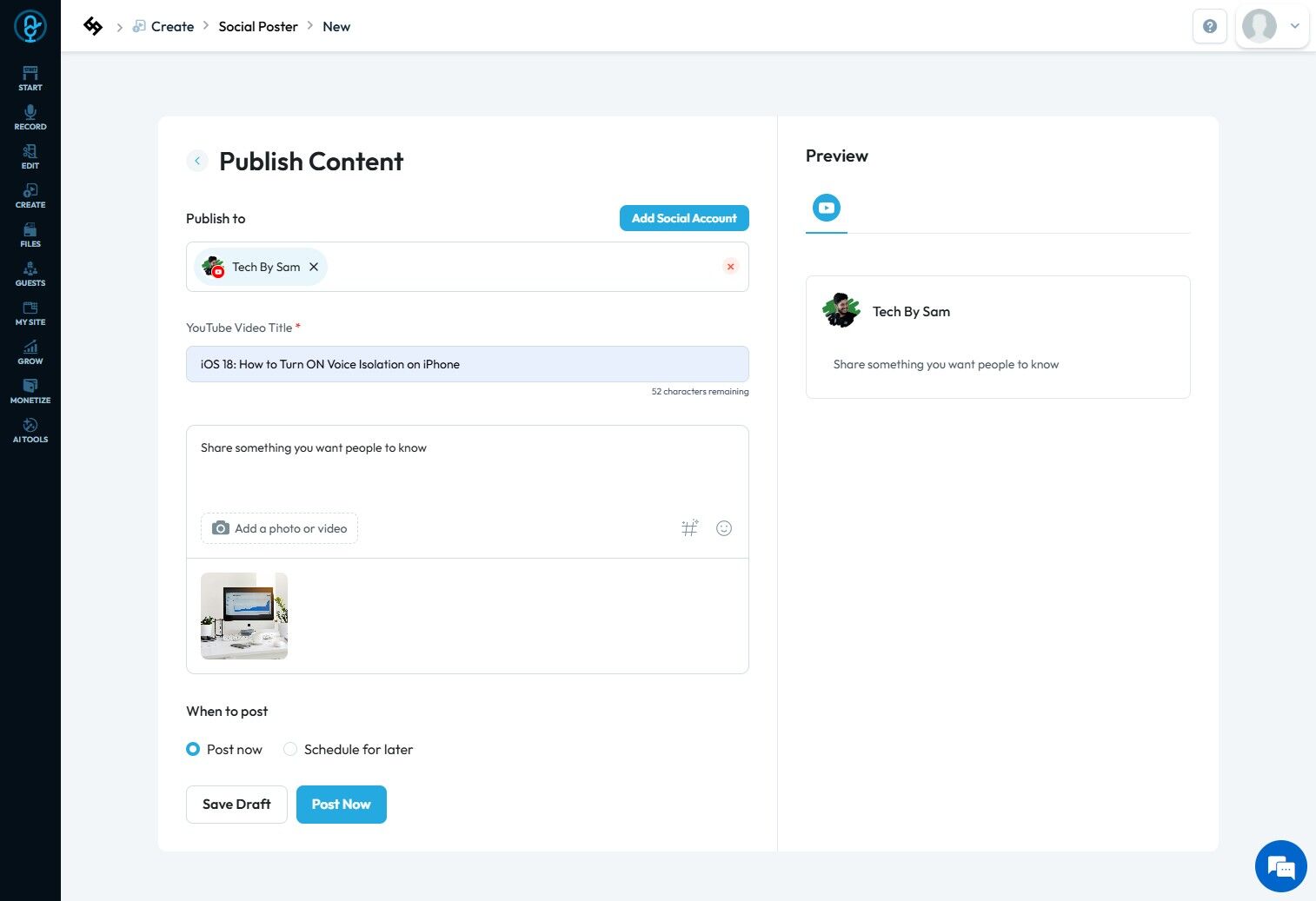Remove Tech By Sam account chip
The width and height of the screenshot is (1316, 901).
click(314, 267)
